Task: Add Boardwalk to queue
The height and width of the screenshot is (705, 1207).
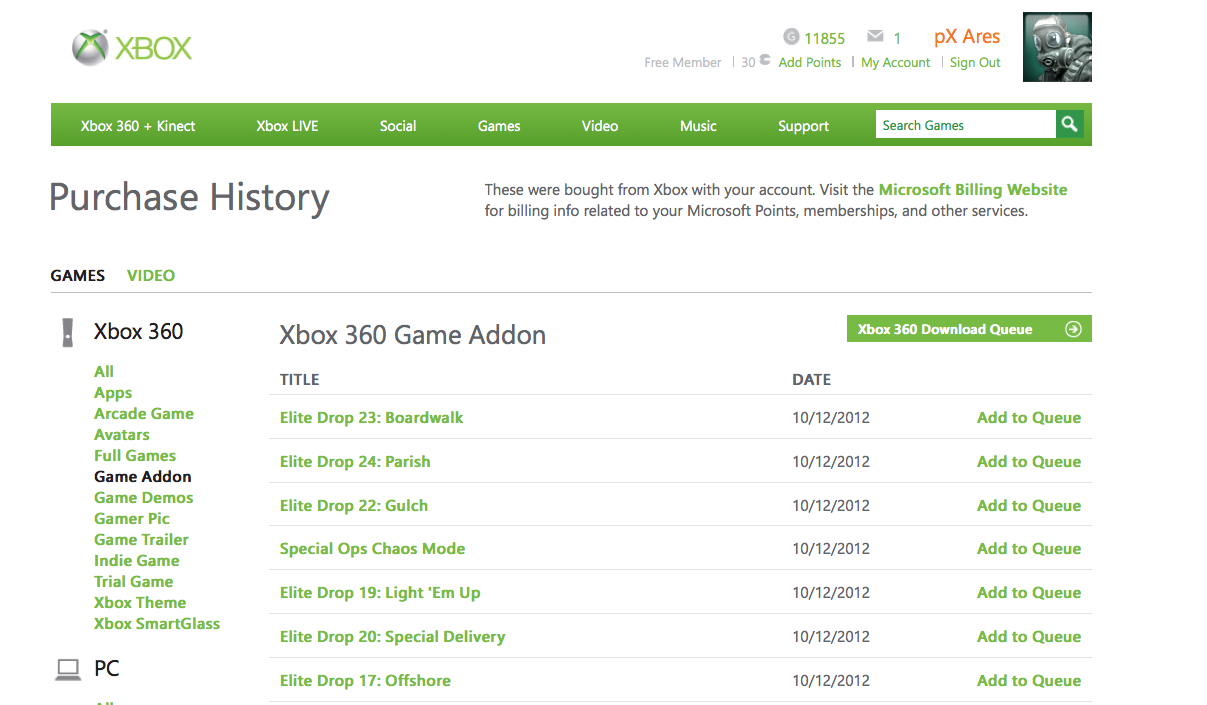Action: point(1029,417)
